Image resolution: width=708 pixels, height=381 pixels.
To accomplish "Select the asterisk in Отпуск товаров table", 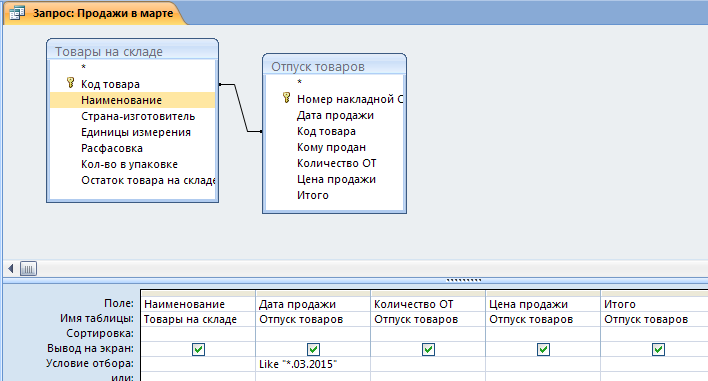I will click(x=299, y=83).
